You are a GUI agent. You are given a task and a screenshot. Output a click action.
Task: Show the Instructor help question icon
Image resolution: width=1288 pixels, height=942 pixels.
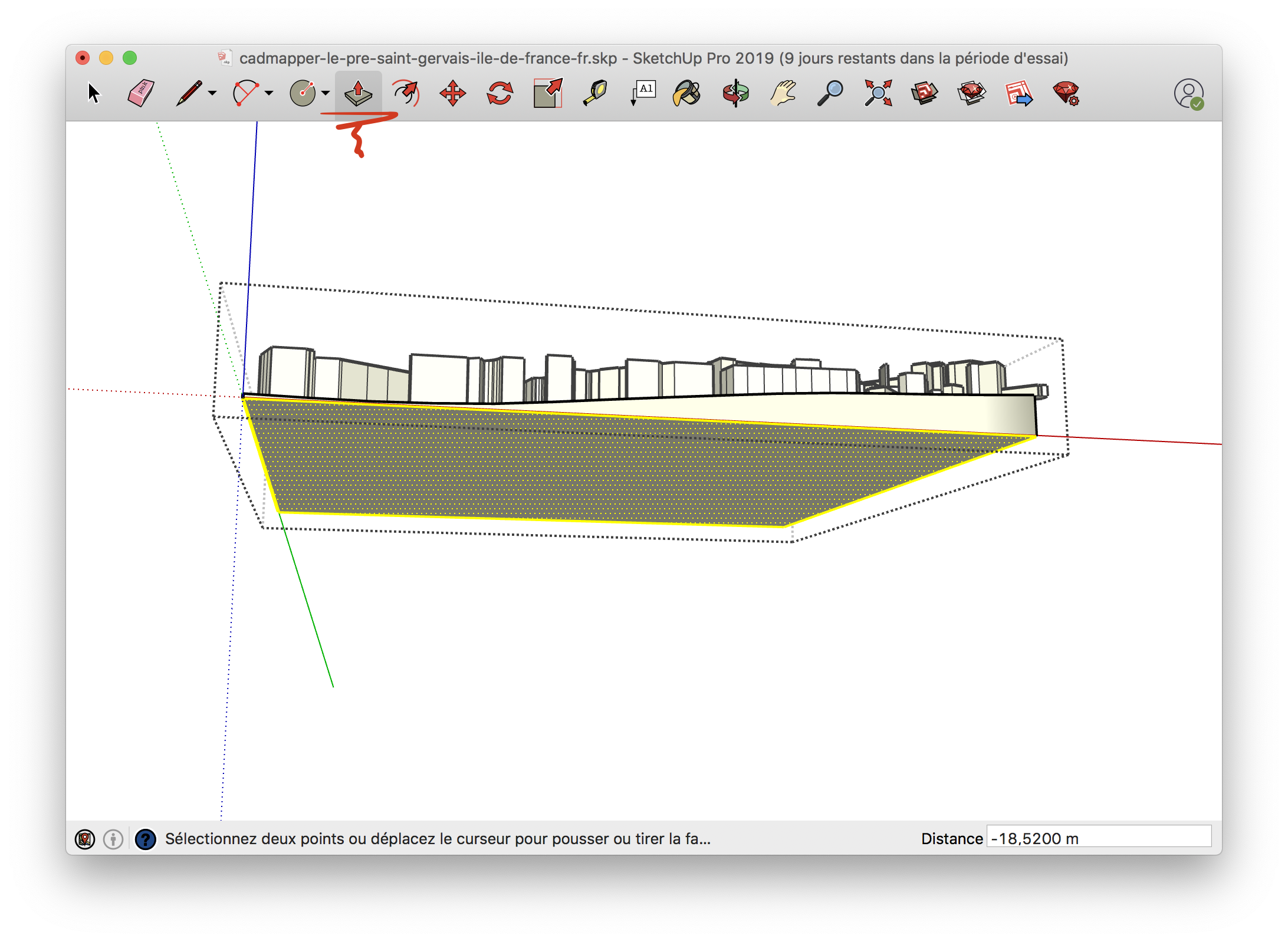coord(146,839)
